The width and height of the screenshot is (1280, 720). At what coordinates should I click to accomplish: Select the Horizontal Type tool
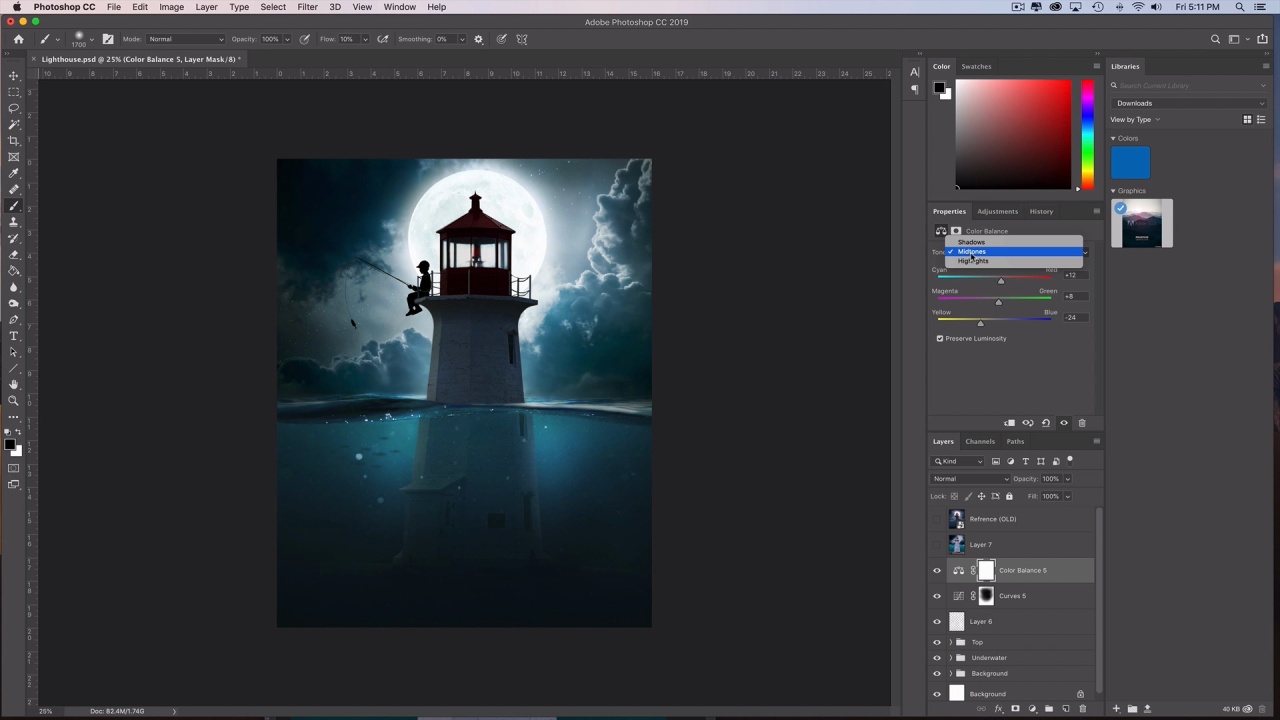click(14, 336)
